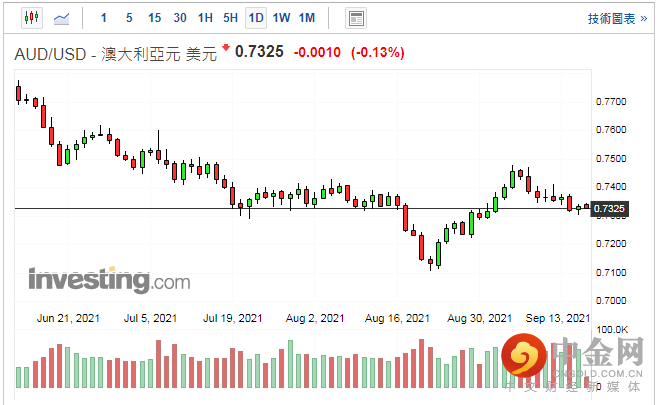Choose the 5H timeframe

coord(230,18)
